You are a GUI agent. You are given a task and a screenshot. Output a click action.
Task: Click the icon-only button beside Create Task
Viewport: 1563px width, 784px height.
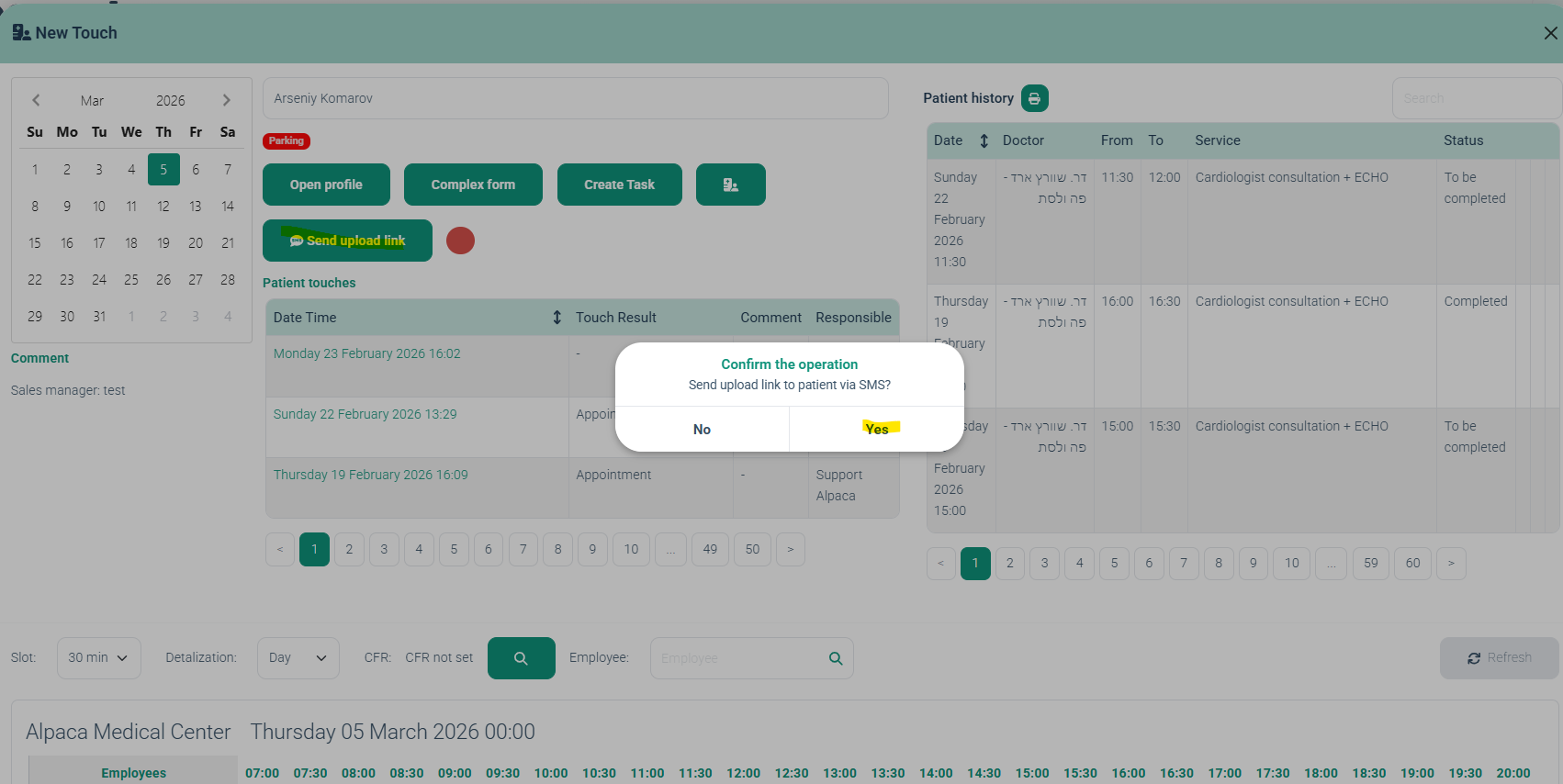730,185
